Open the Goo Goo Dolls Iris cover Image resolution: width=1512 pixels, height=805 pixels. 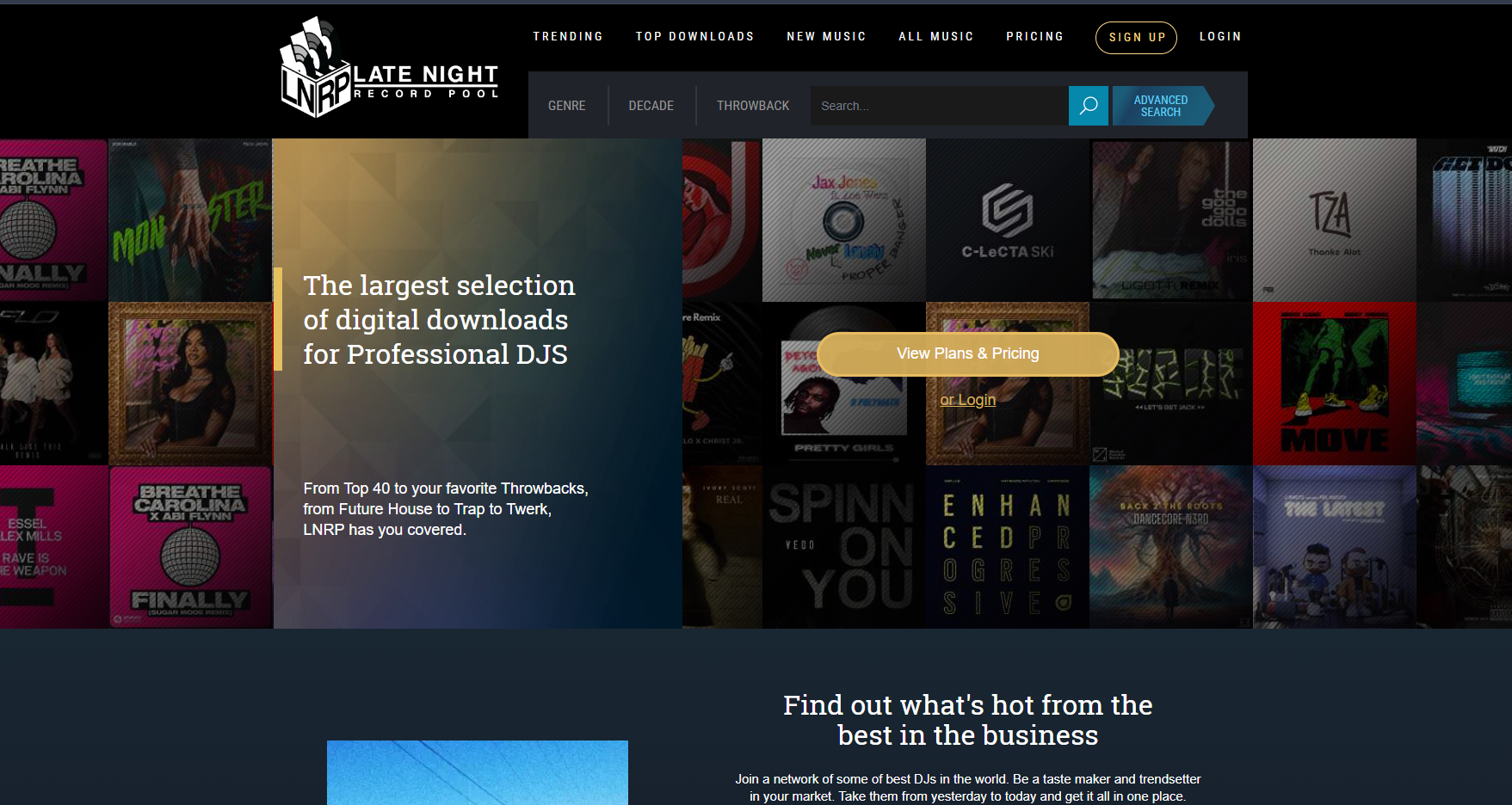pos(1171,220)
